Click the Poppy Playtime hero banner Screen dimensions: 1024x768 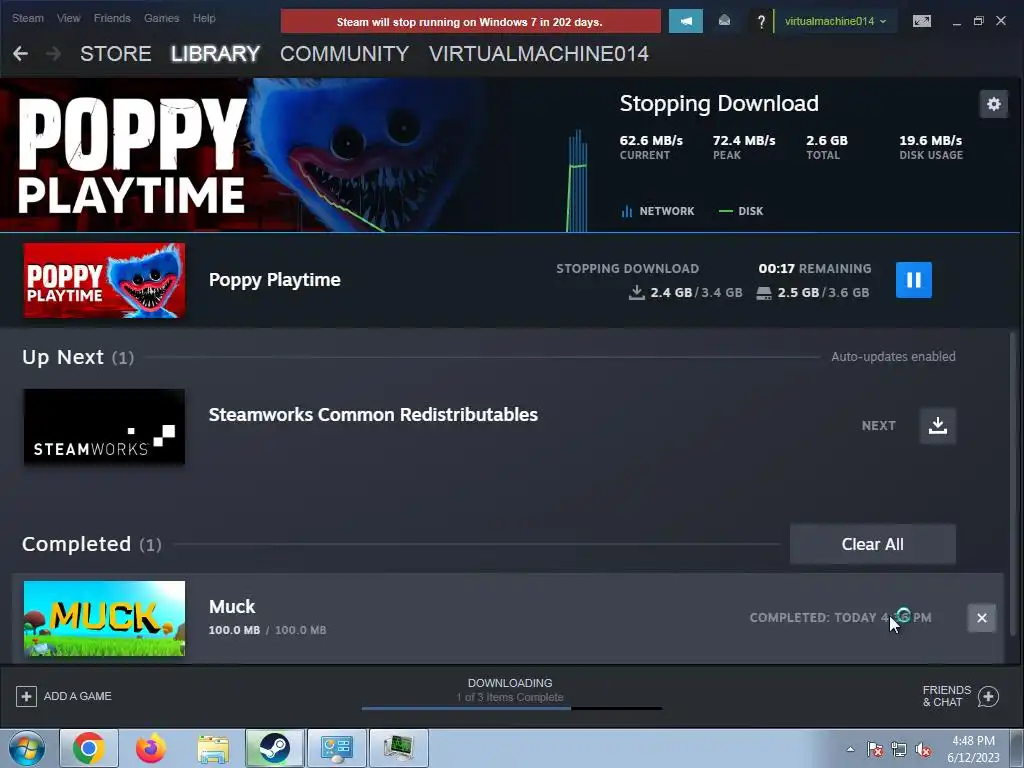[x=242, y=155]
